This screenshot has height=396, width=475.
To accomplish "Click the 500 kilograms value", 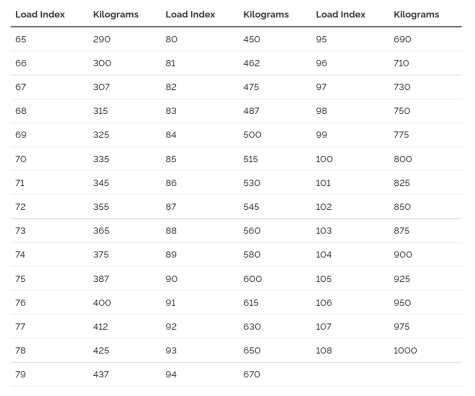I will (252, 135).
